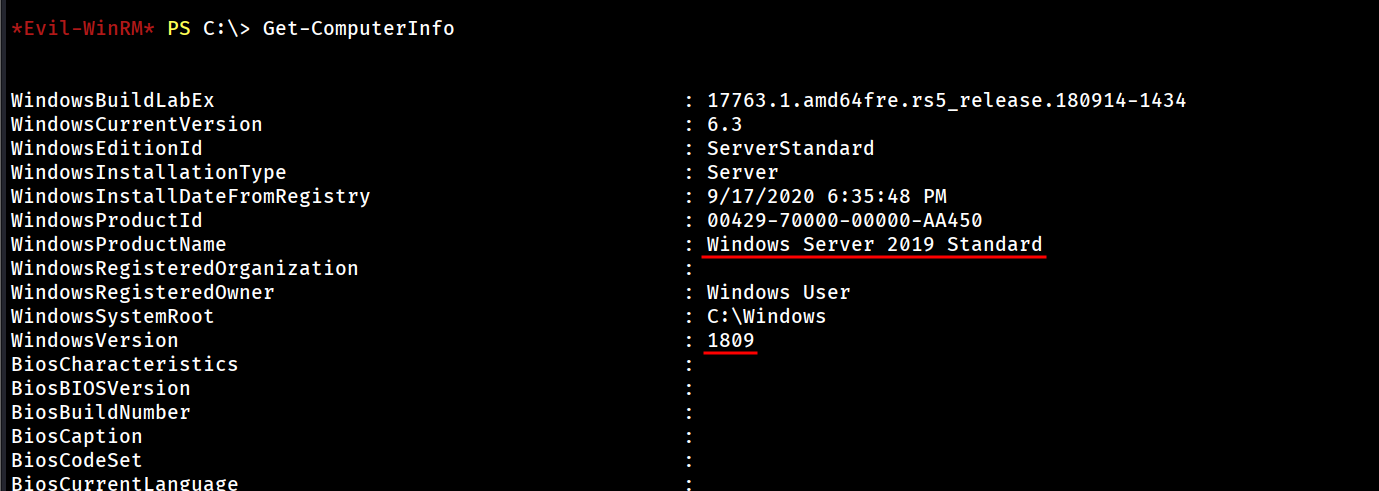Click the underlined Windows Server 2019 Standard value

coord(874,245)
